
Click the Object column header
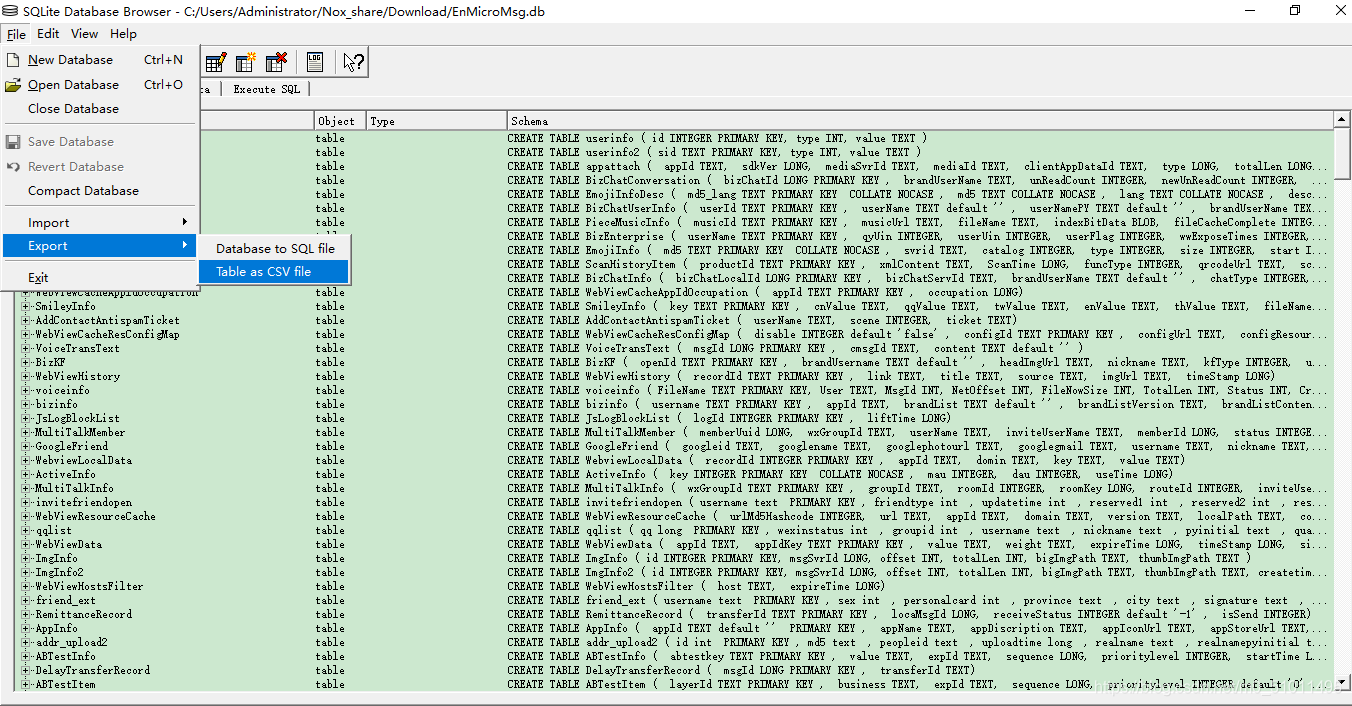coord(340,121)
